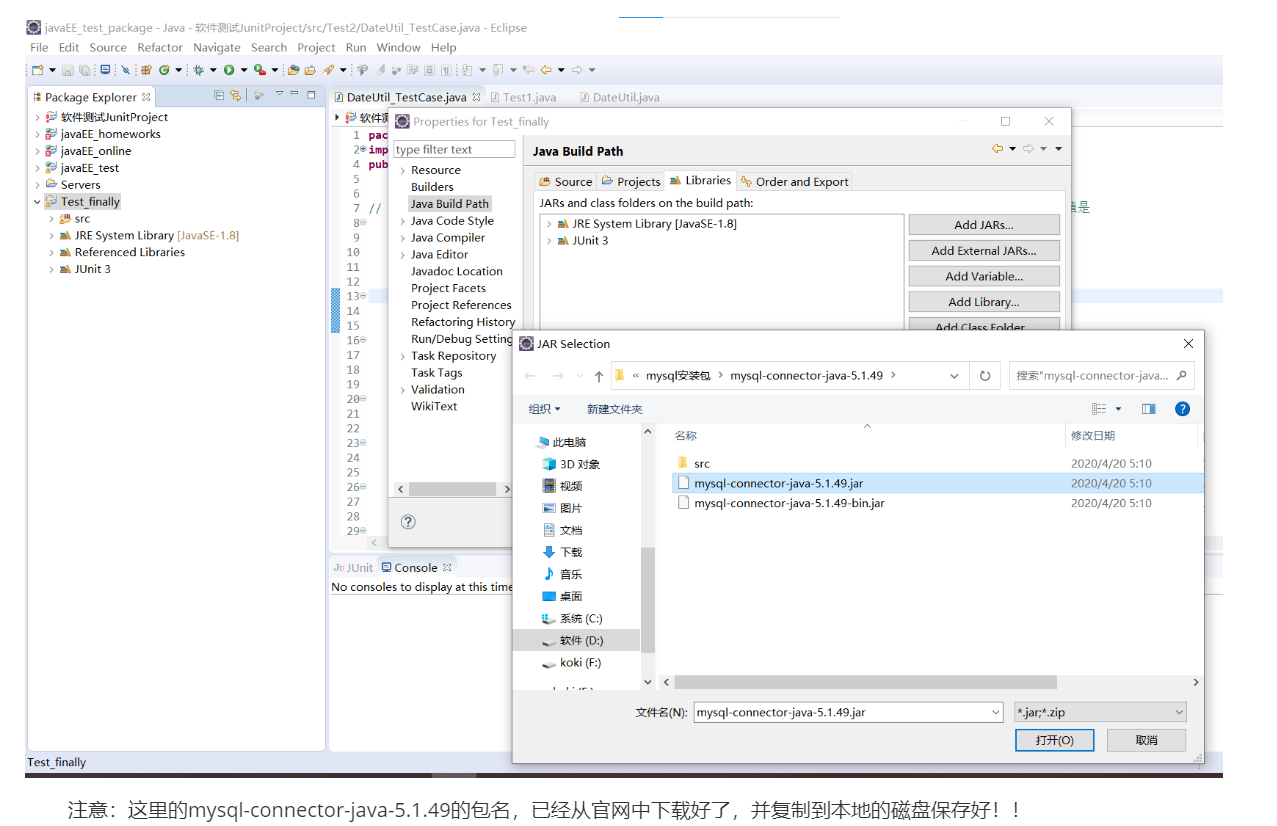The height and width of the screenshot is (826, 1277).
Task: Click the 修改日期 column header
Action: (x=1092, y=436)
